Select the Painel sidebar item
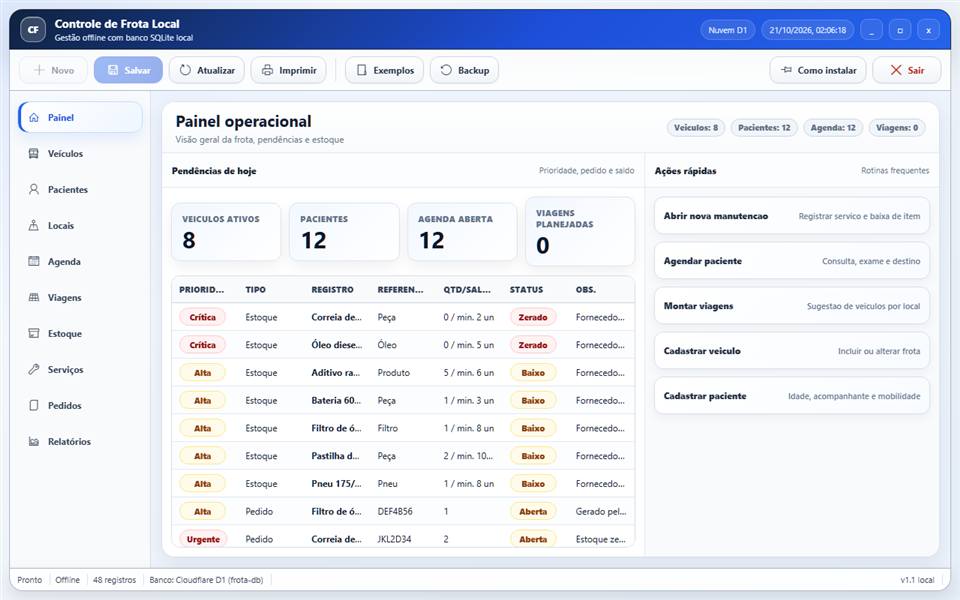The width and height of the screenshot is (960, 600). (80, 117)
